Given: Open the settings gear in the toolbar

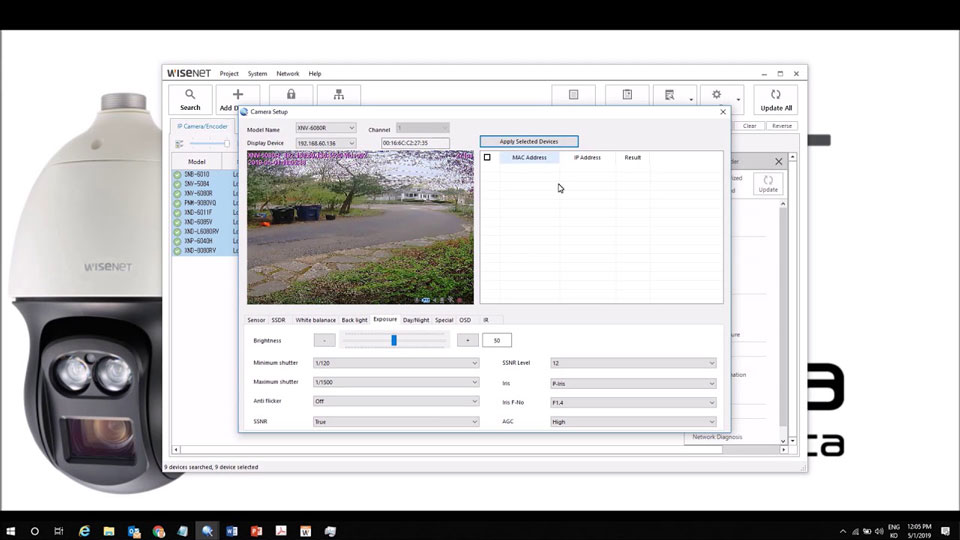Looking at the screenshot, I should (x=716, y=96).
